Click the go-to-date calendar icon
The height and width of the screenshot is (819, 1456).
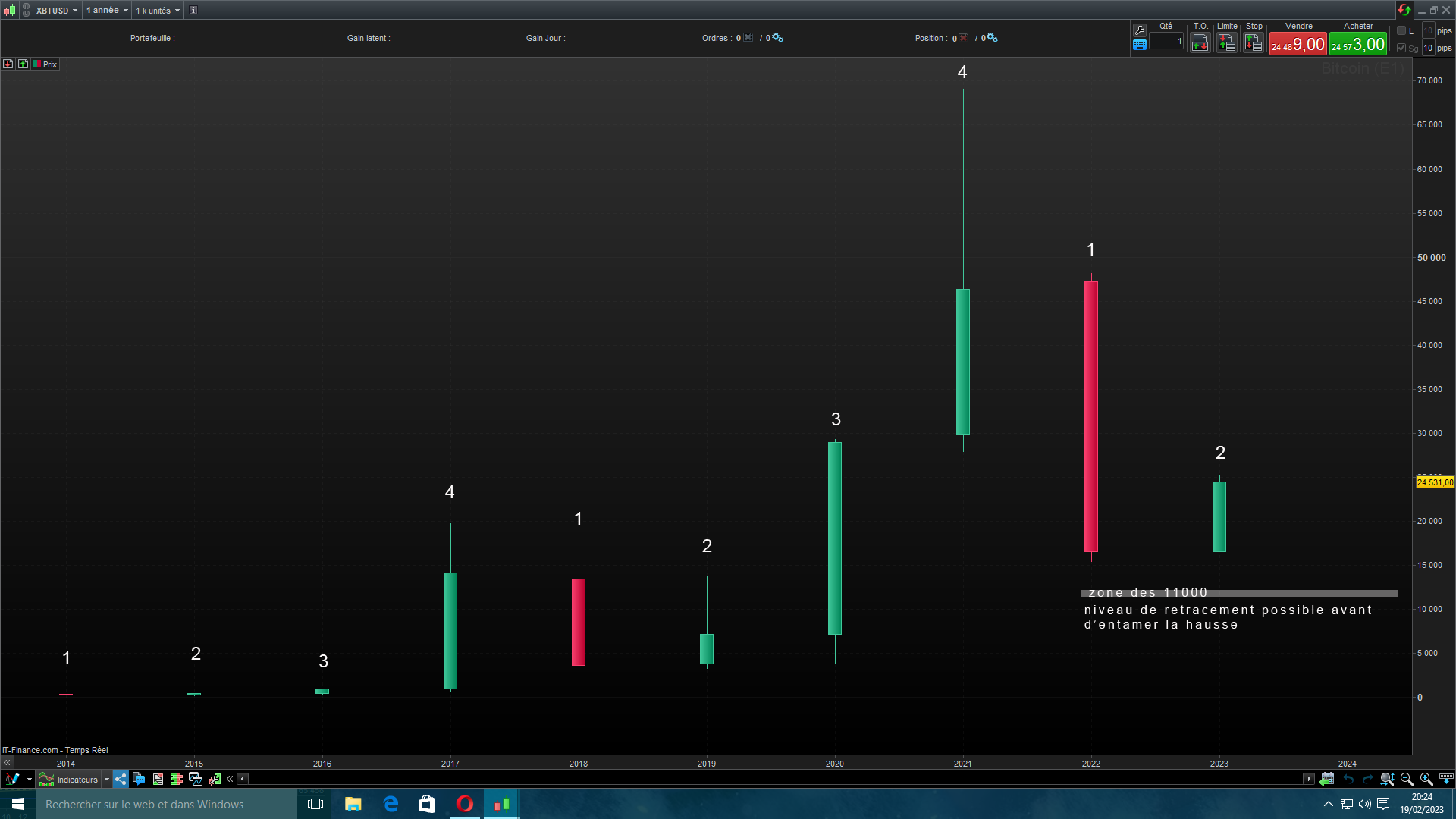[x=1326, y=779]
